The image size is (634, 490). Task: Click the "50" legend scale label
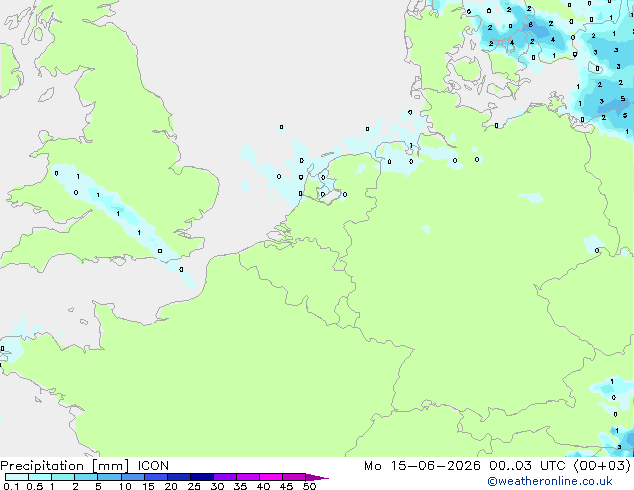309,486
